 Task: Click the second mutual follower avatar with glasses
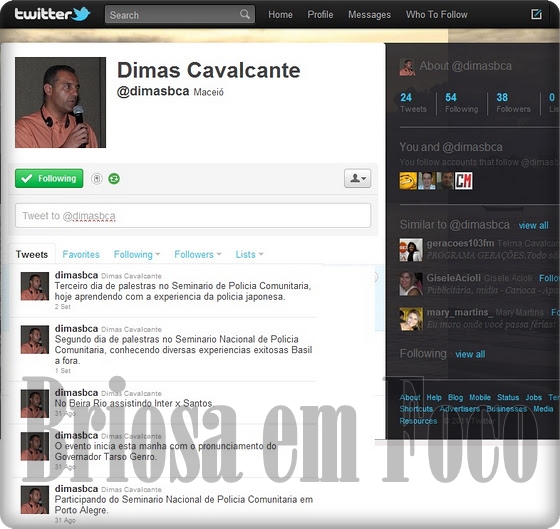[427, 181]
